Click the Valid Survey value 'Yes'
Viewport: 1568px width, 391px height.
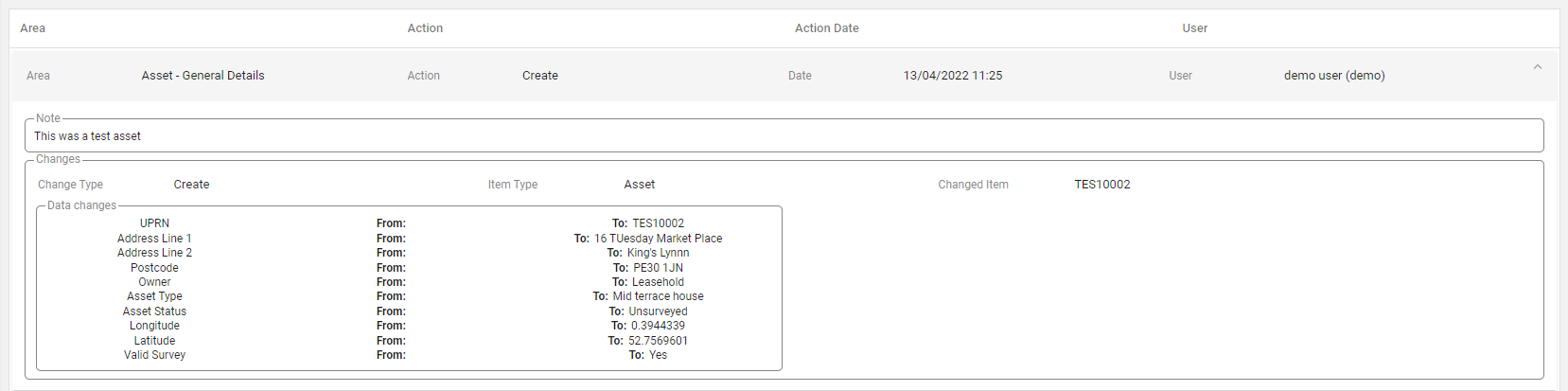(658, 355)
